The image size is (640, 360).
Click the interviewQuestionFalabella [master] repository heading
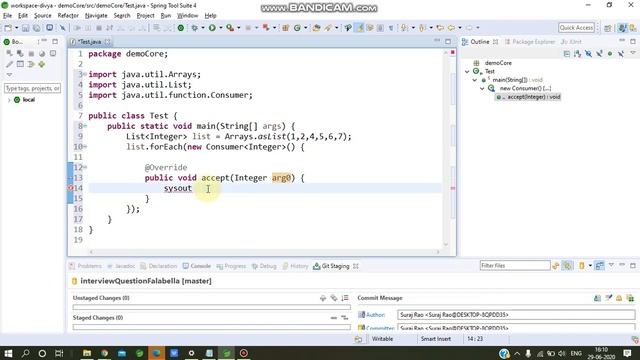pyautogui.click(x=146, y=281)
